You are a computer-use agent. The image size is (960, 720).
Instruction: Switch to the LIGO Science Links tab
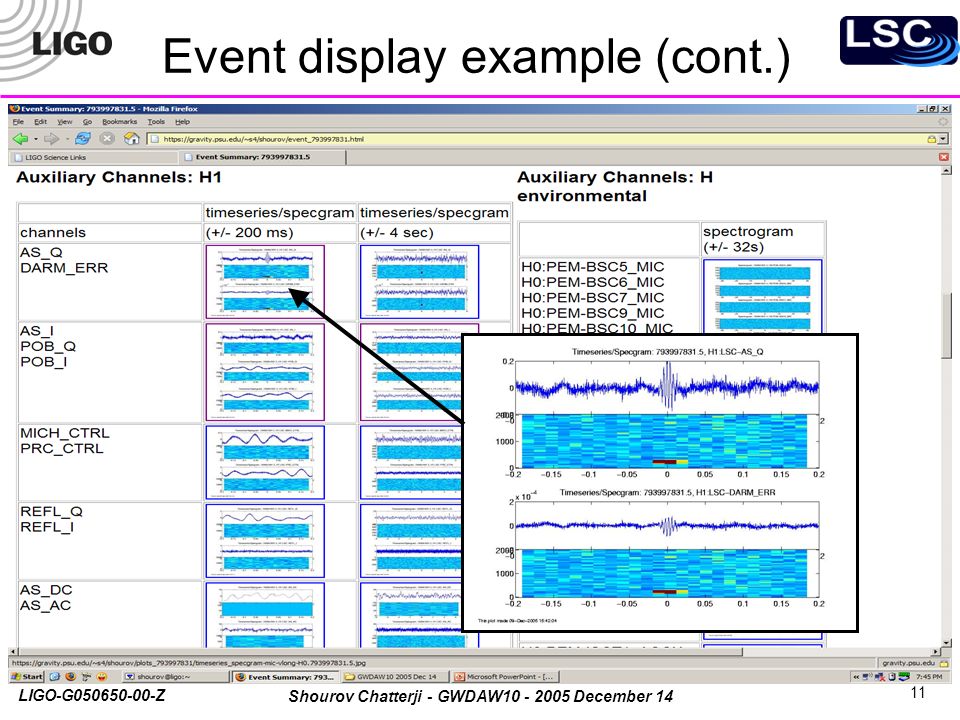tap(93, 157)
